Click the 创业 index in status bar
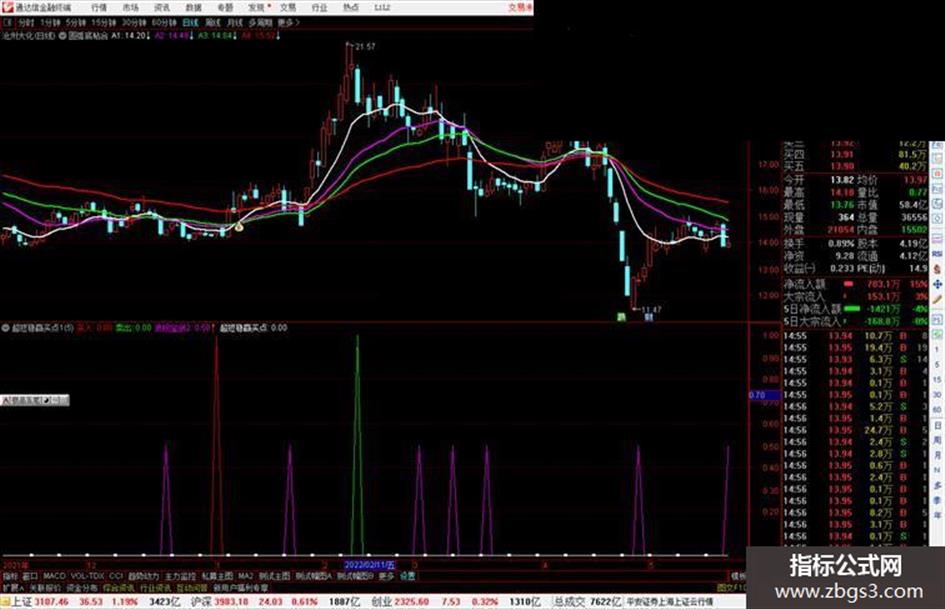The height and width of the screenshot is (609, 945). pyautogui.click(x=381, y=601)
